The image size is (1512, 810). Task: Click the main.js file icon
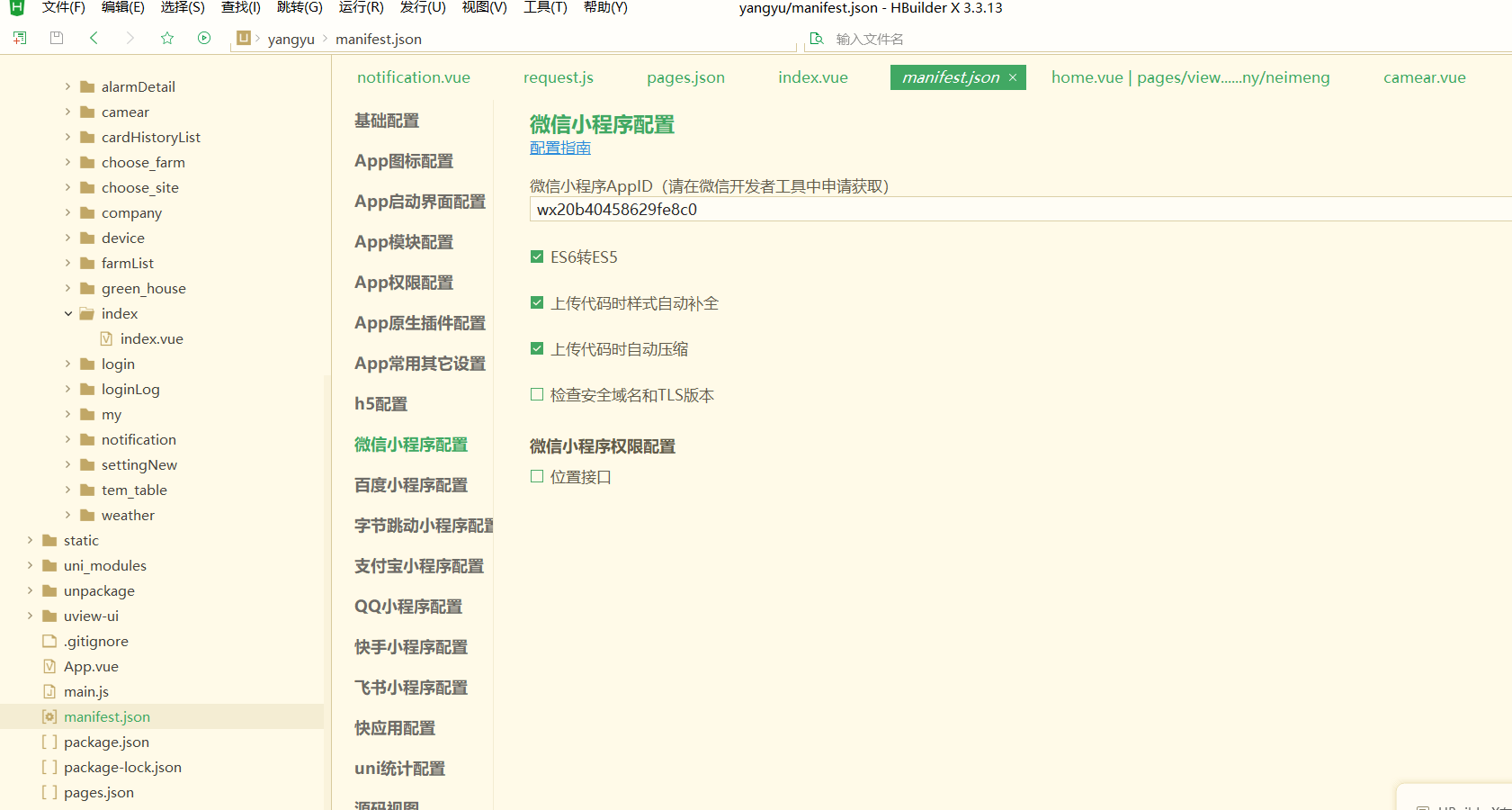(49, 691)
